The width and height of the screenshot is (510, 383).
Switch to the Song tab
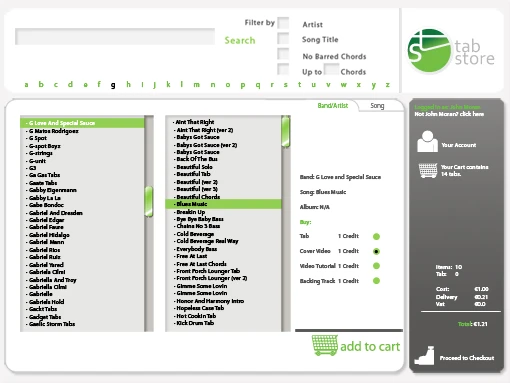point(377,106)
